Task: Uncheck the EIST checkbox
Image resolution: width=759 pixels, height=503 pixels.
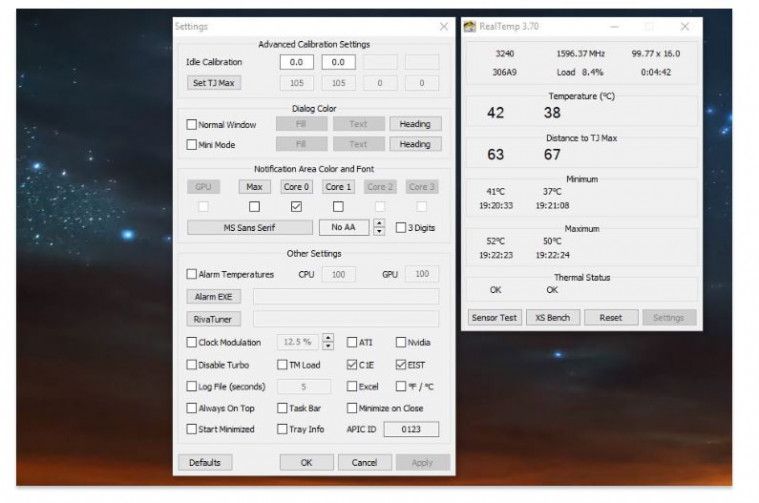Action: [401, 365]
